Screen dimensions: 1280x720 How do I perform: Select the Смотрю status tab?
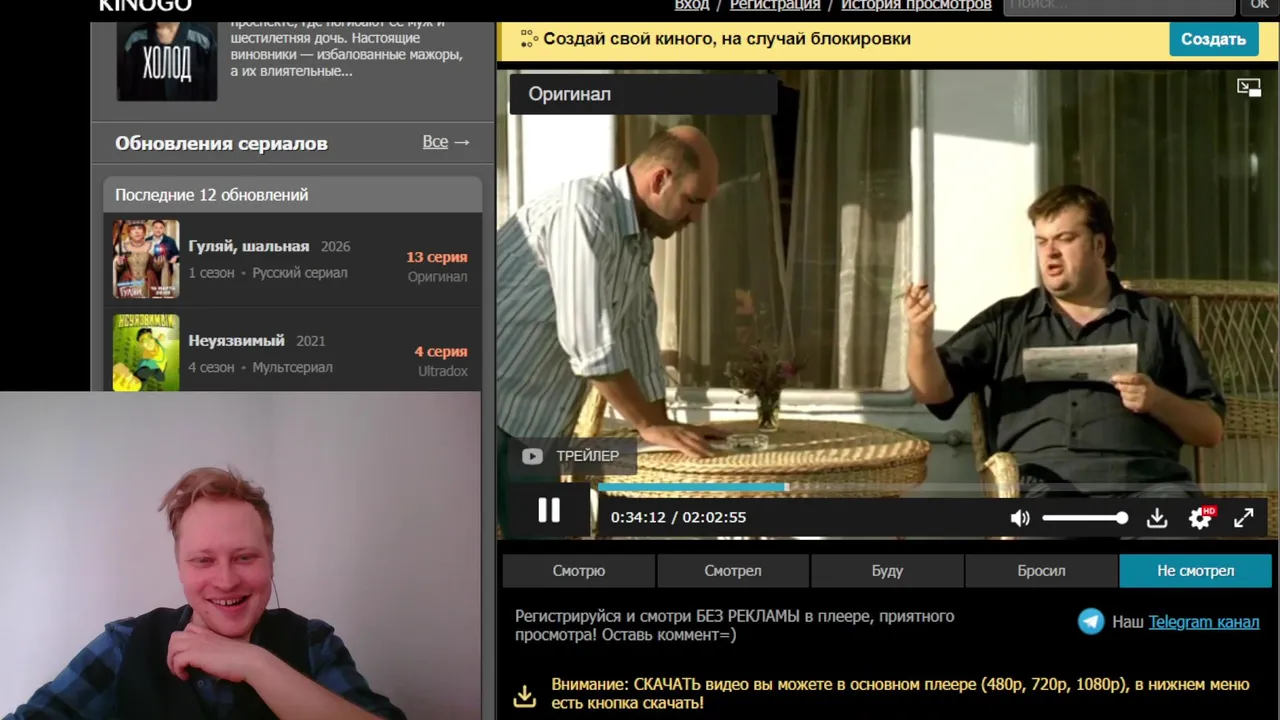(579, 571)
